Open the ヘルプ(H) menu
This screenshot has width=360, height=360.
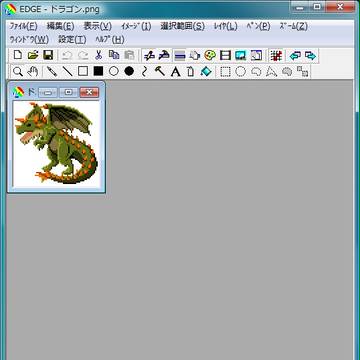[x=110, y=40]
